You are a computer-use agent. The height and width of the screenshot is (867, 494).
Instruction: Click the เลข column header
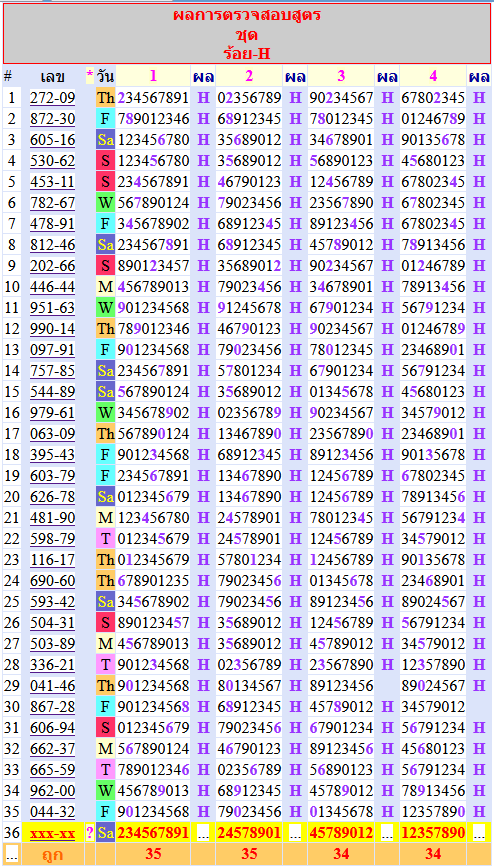(x=53, y=76)
